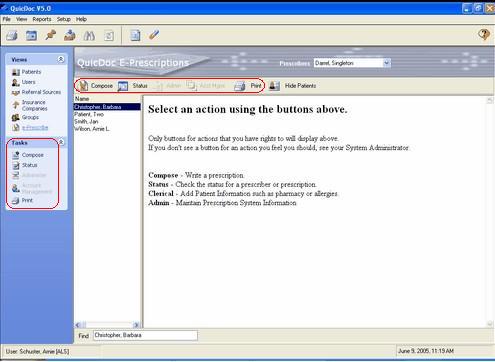Select patient Patient, Two in the list
The width and height of the screenshot is (495, 362).
tap(89, 114)
